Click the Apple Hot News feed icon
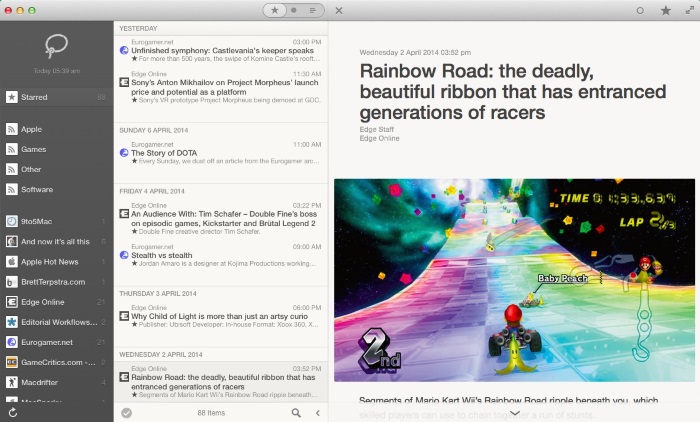The height and width of the screenshot is (422, 700). point(12,262)
